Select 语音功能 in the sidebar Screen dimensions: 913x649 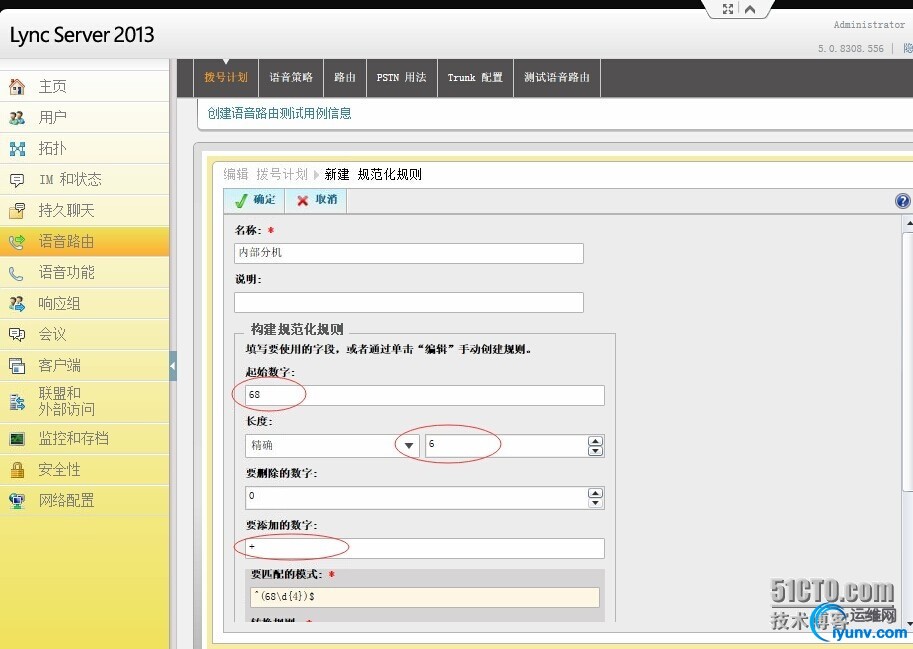click(84, 273)
